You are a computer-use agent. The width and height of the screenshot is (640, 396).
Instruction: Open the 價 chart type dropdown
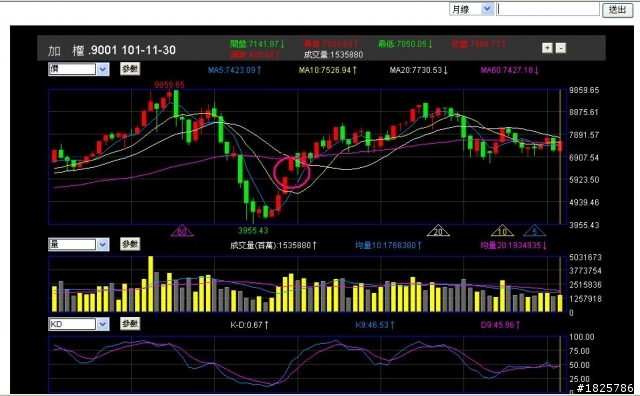78,69
